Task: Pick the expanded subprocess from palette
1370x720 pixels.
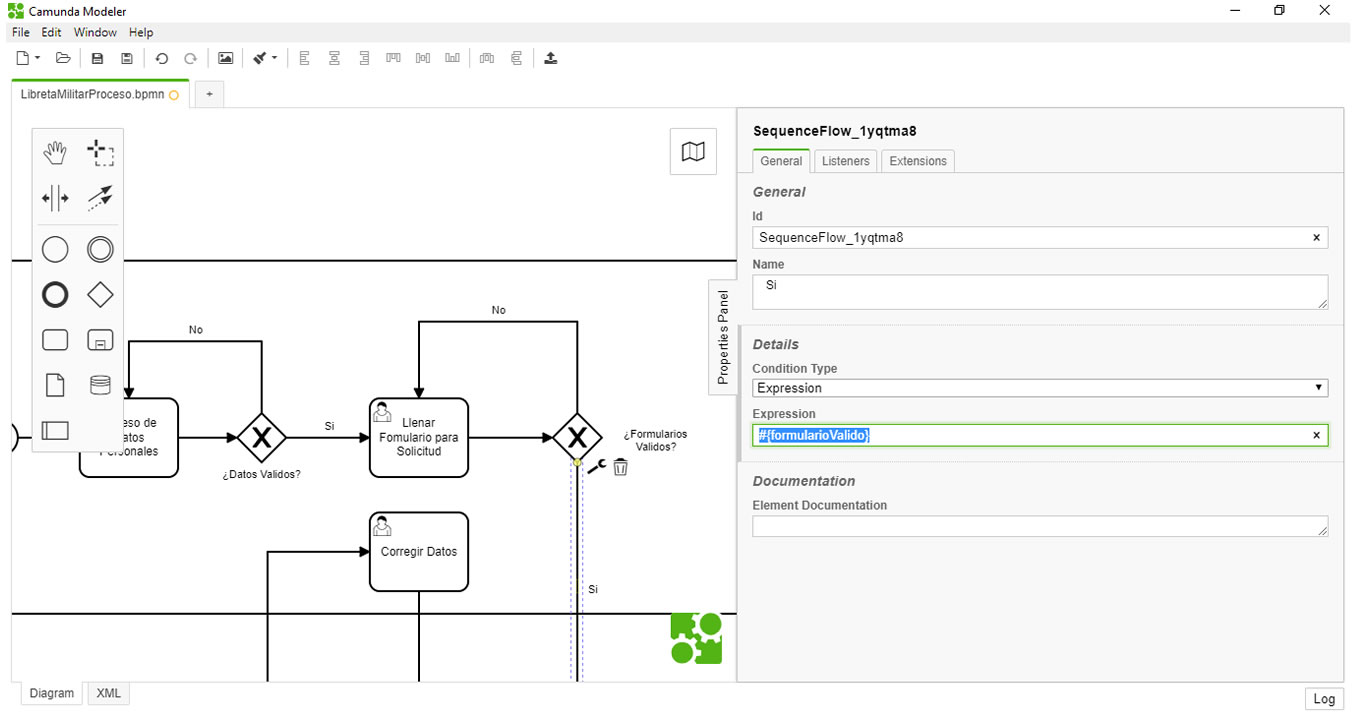Action: 100,340
